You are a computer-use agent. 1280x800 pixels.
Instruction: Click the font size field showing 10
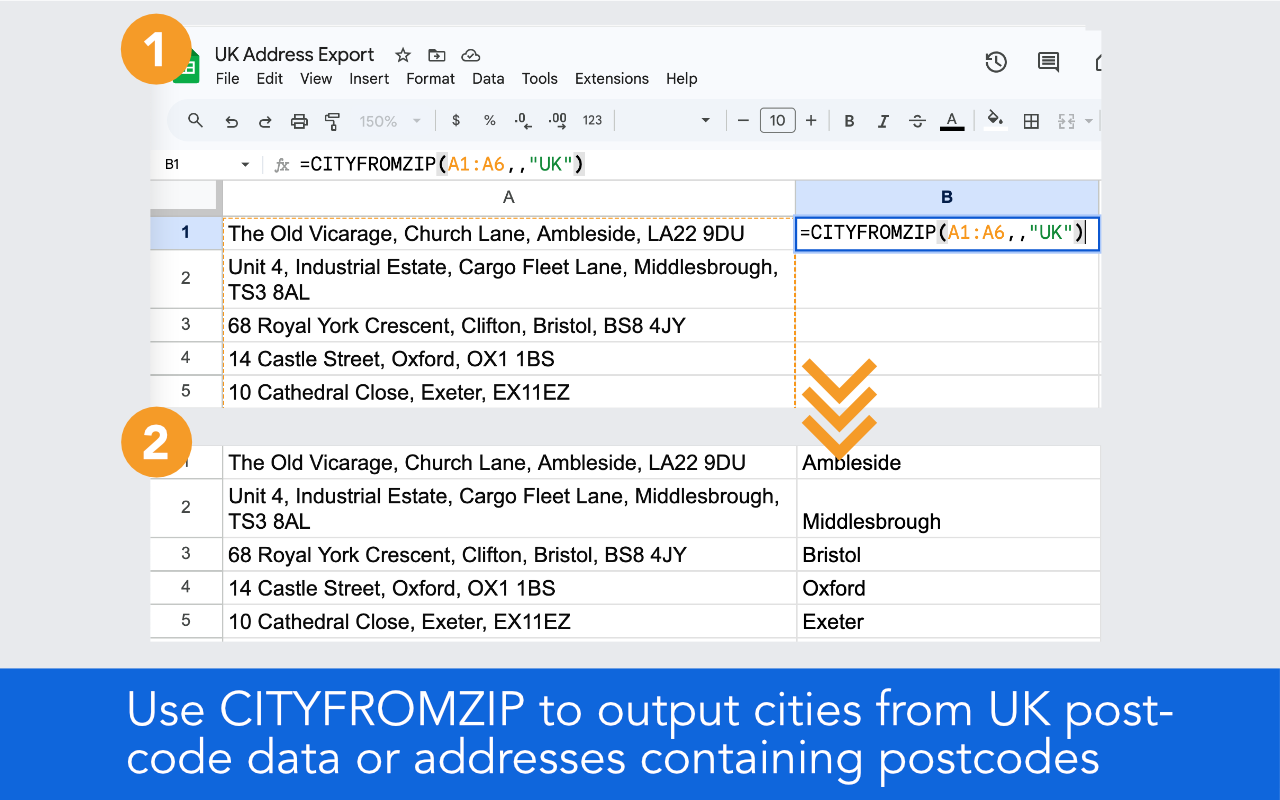(777, 121)
